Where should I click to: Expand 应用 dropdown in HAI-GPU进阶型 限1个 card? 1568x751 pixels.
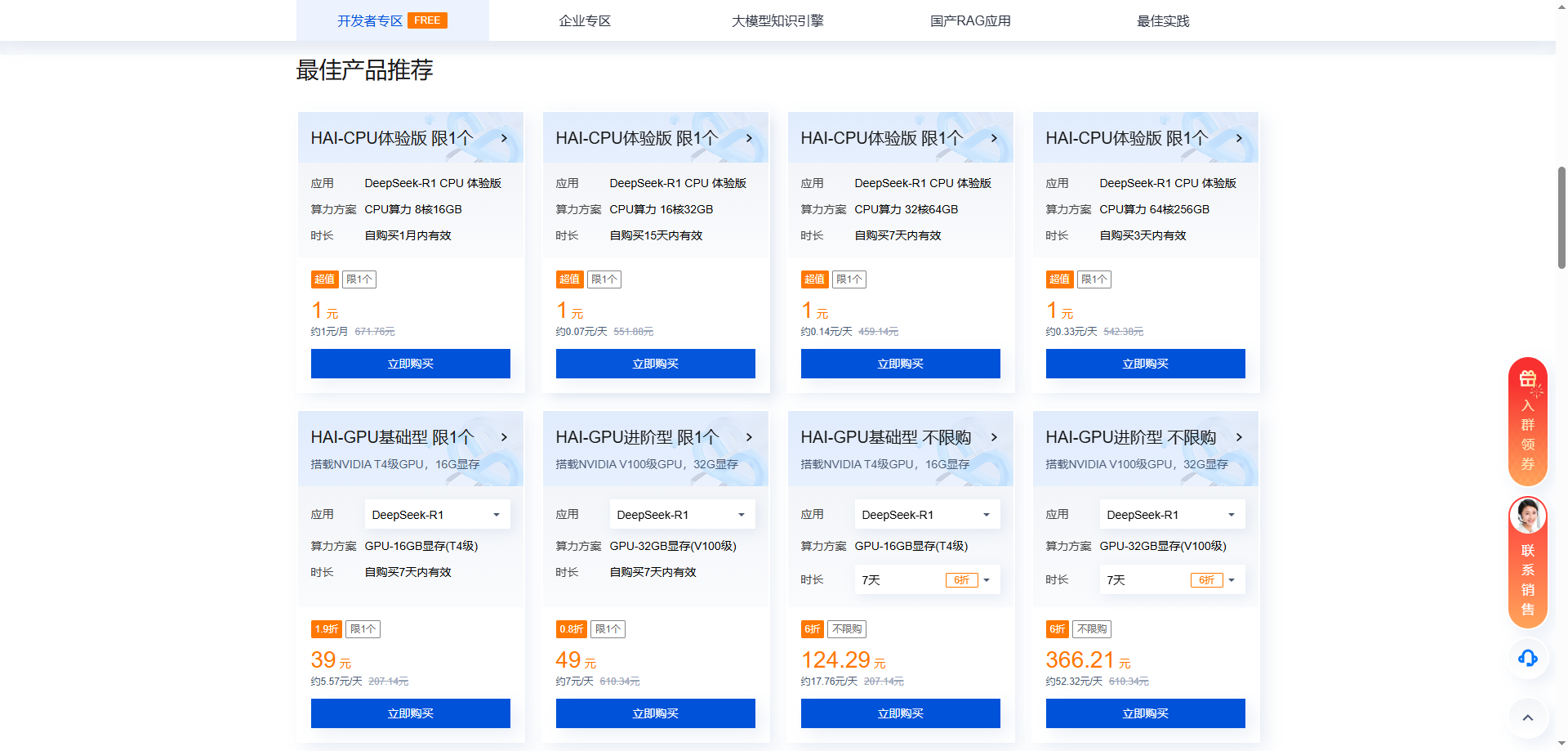click(682, 515)
